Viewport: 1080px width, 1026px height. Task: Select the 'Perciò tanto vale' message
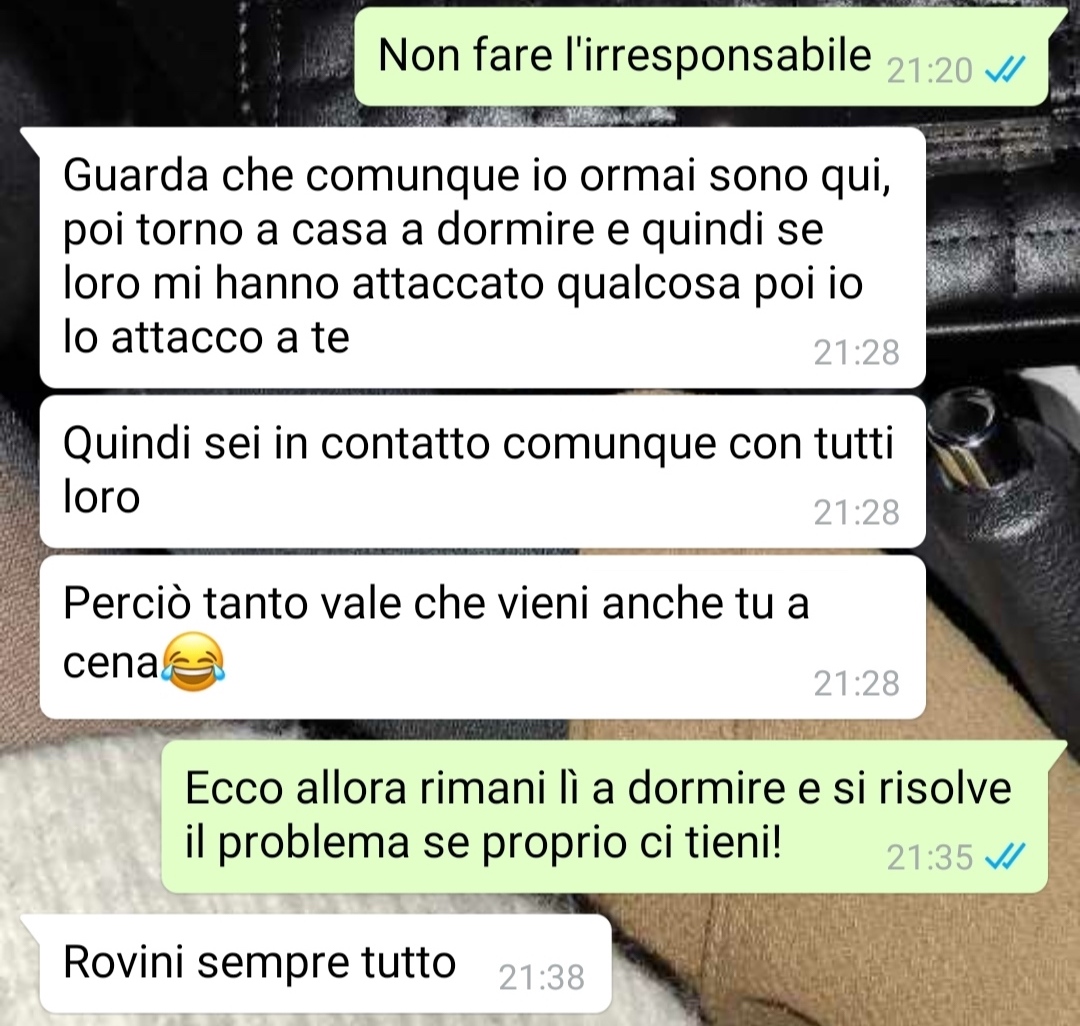point(482,637)
